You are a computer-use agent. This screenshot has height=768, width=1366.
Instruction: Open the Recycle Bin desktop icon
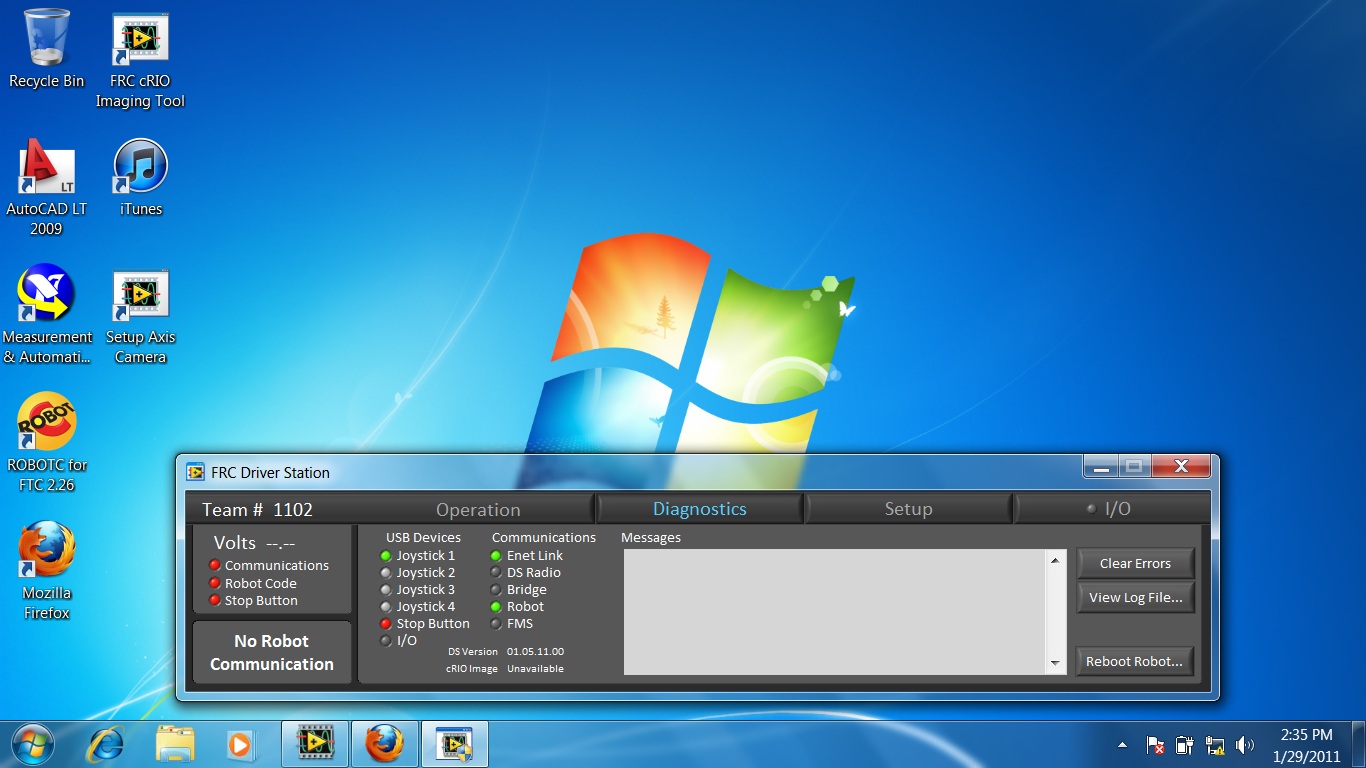coord(46,48)
